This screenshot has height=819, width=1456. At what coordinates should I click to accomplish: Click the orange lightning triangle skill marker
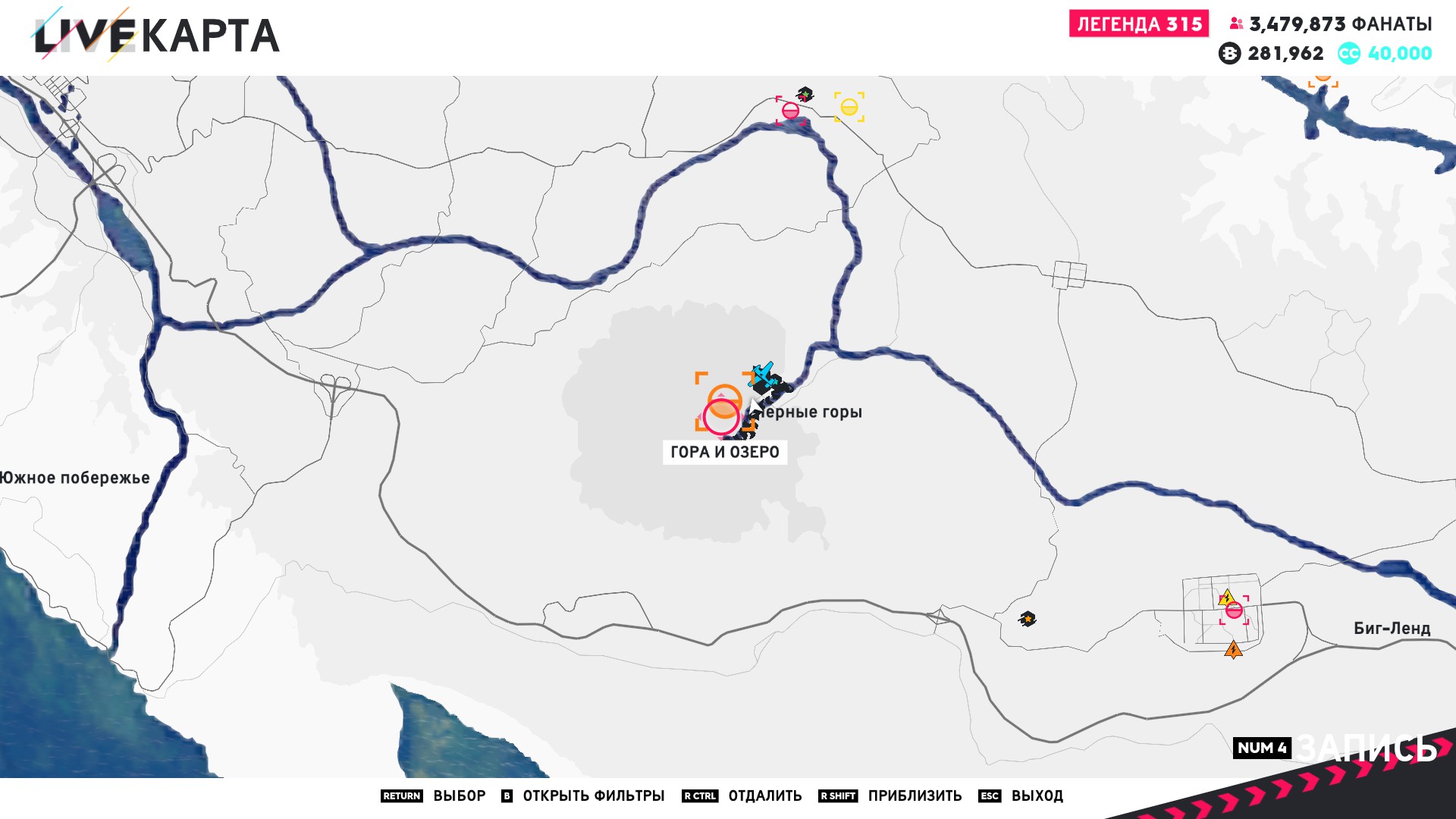1233,650
